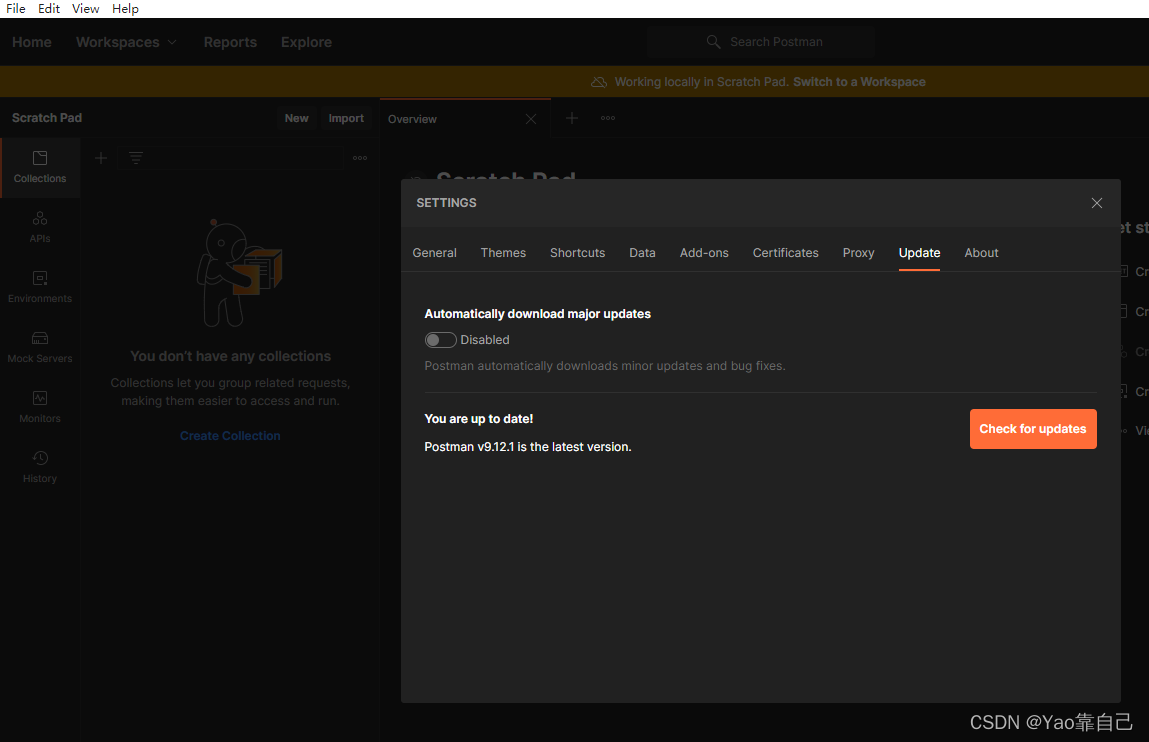Click the Disabled toggle label
1149x742 pixels.
[485, 340]
